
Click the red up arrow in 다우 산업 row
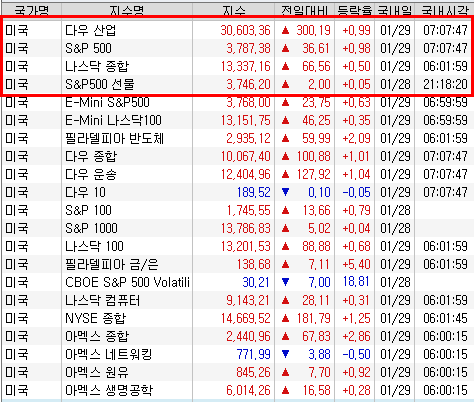[x=285, y=30]
